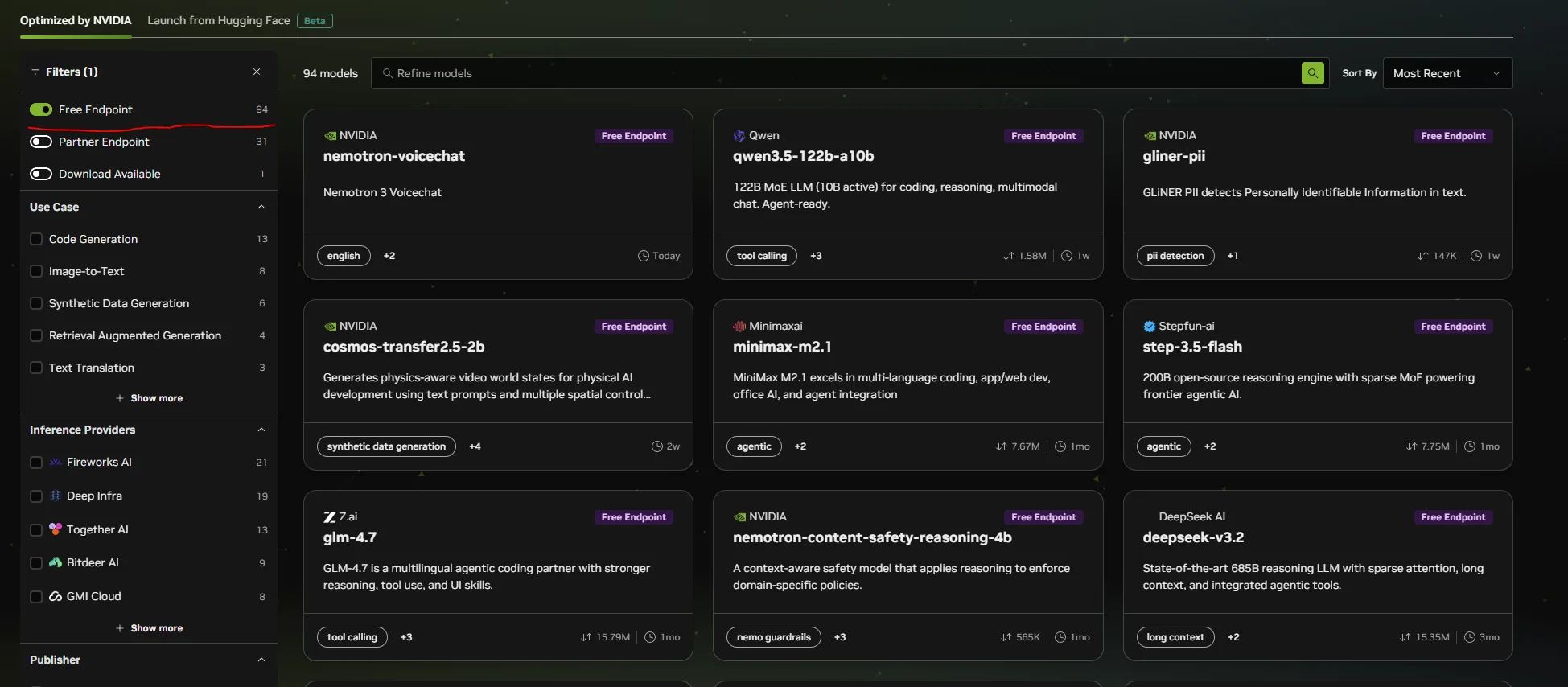Check the Deep Infra checkbox
1568x687 pixels.
pyautogui.click(x=36, y=496)
